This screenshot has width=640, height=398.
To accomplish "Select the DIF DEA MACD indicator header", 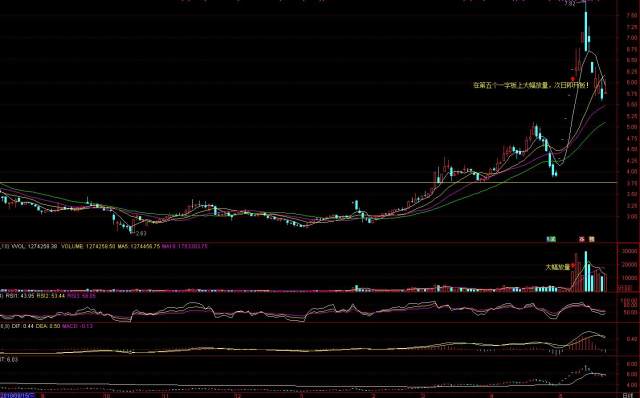I will 48,326.
